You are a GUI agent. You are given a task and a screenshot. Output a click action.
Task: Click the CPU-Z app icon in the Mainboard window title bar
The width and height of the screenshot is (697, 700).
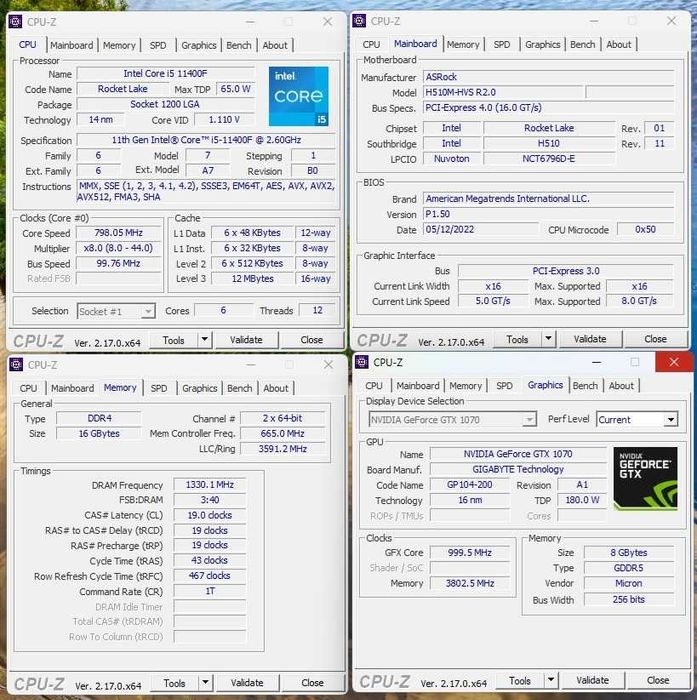coord(359,21)
